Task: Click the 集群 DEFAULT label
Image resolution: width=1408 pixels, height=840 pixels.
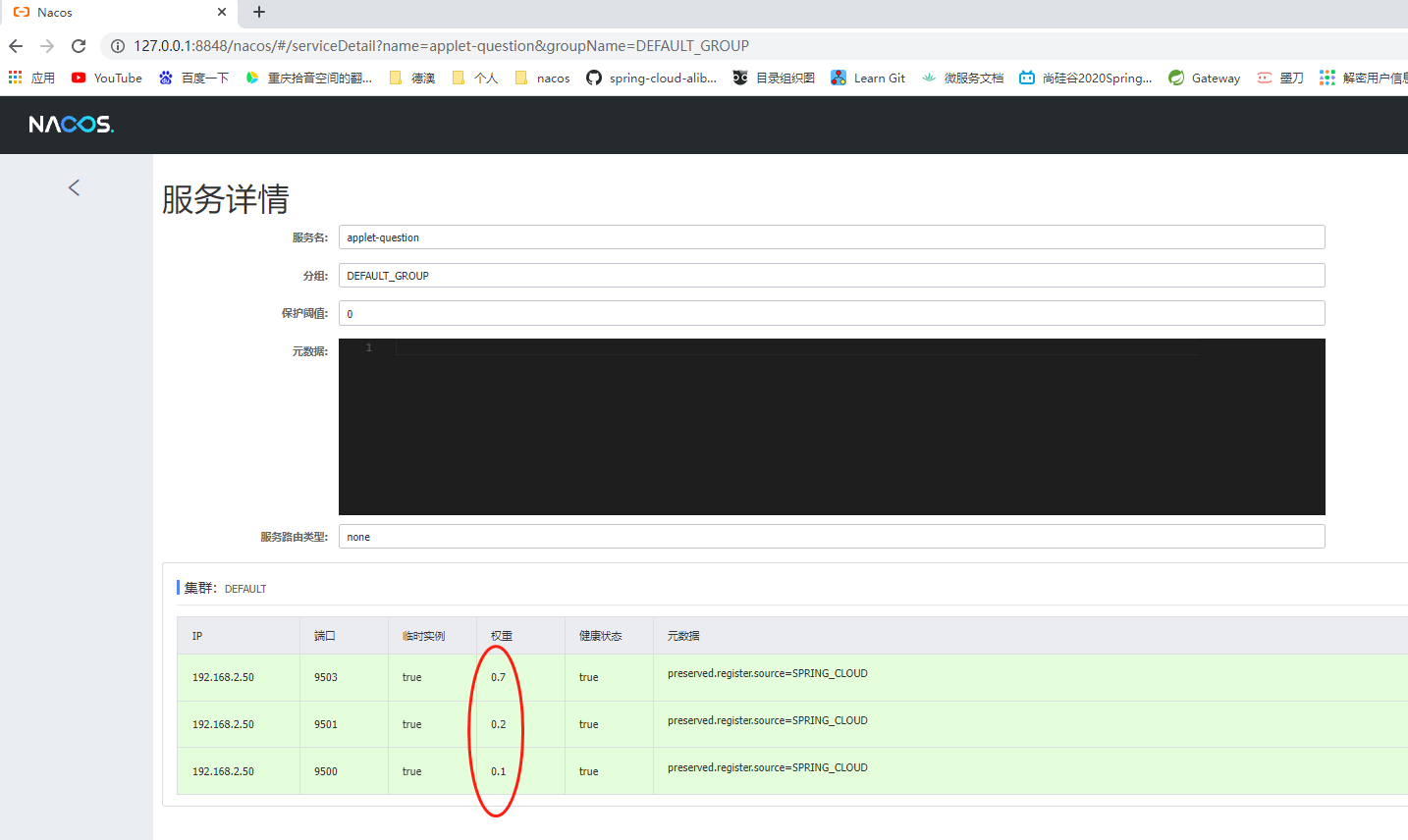Action: (225, 588)
